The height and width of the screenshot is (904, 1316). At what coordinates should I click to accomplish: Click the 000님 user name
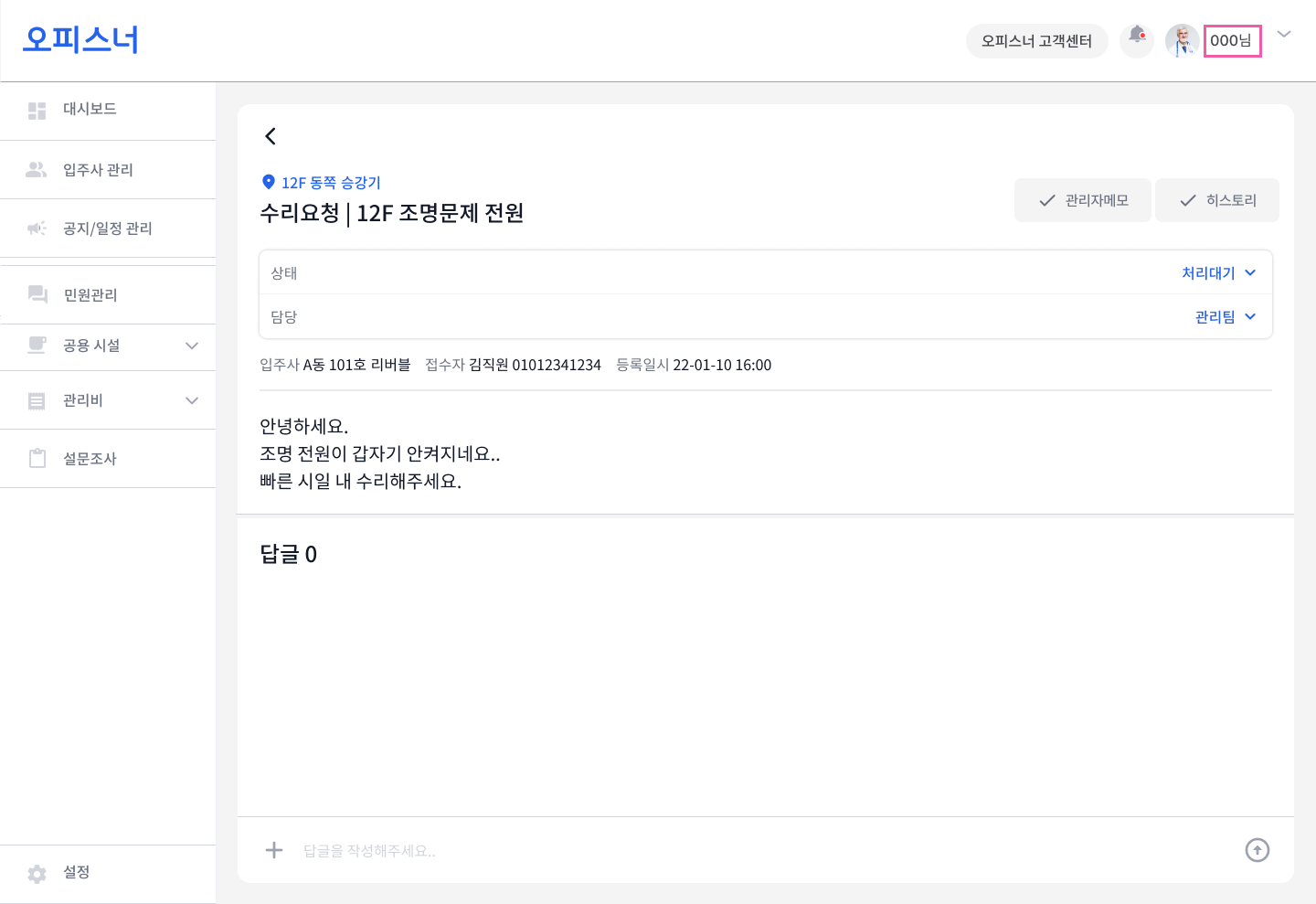1231,41
